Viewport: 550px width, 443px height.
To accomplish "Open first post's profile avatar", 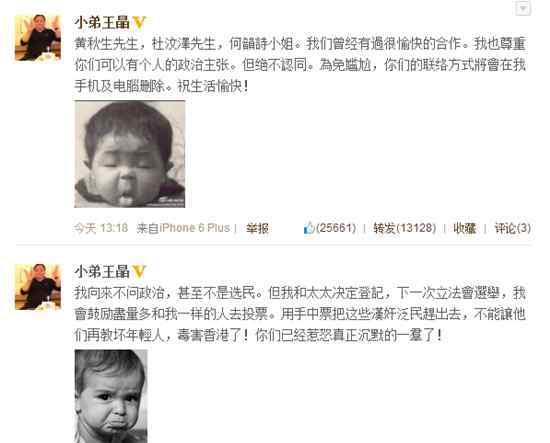I will pos(38,38).
